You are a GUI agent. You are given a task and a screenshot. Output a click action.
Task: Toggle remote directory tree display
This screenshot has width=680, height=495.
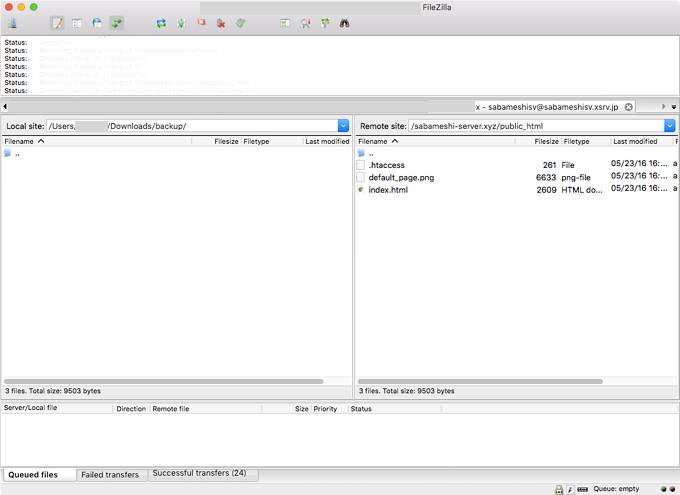coord(97,23)
